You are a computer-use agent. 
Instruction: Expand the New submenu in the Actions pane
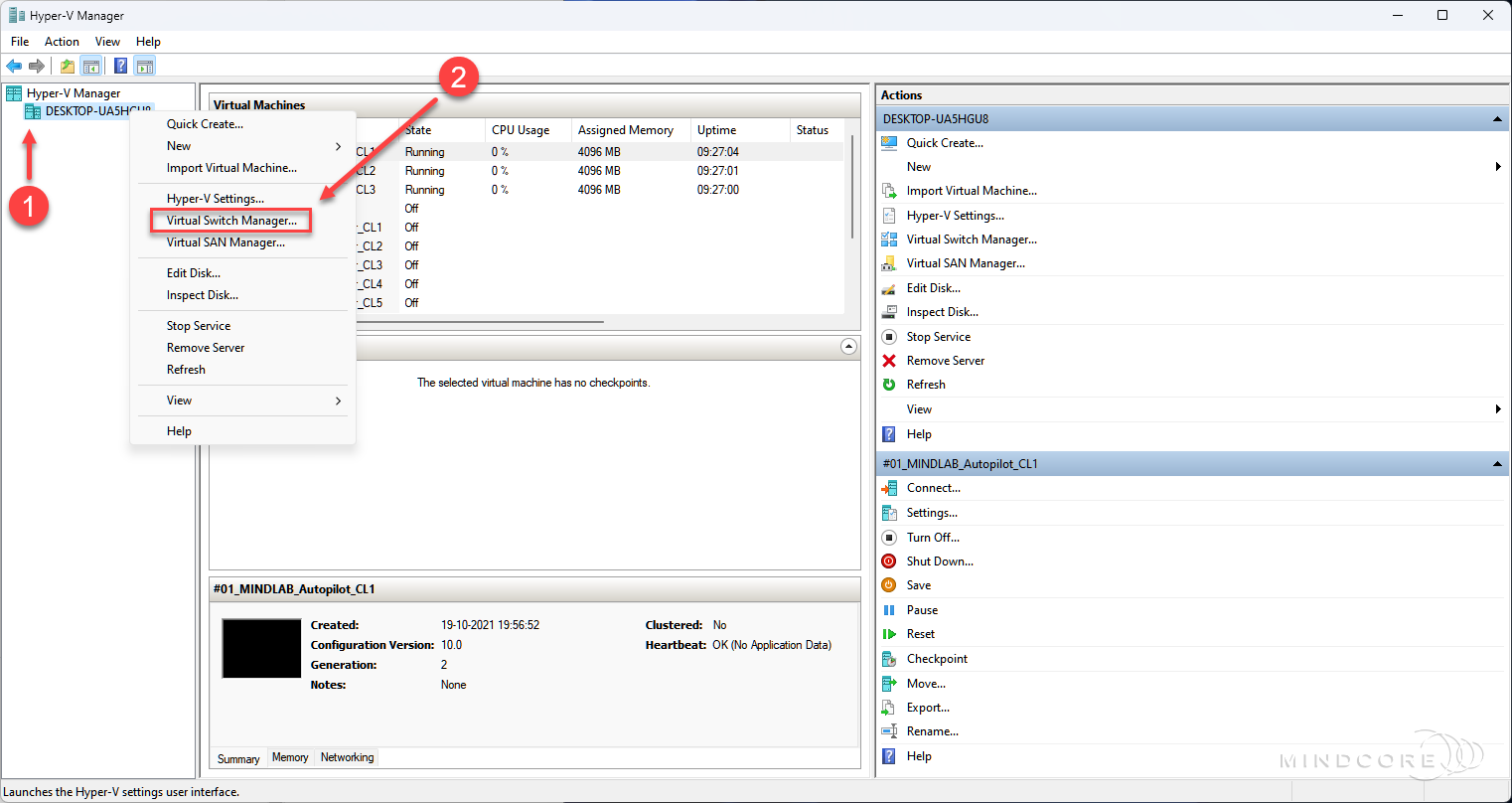(x=1498, y=166)
